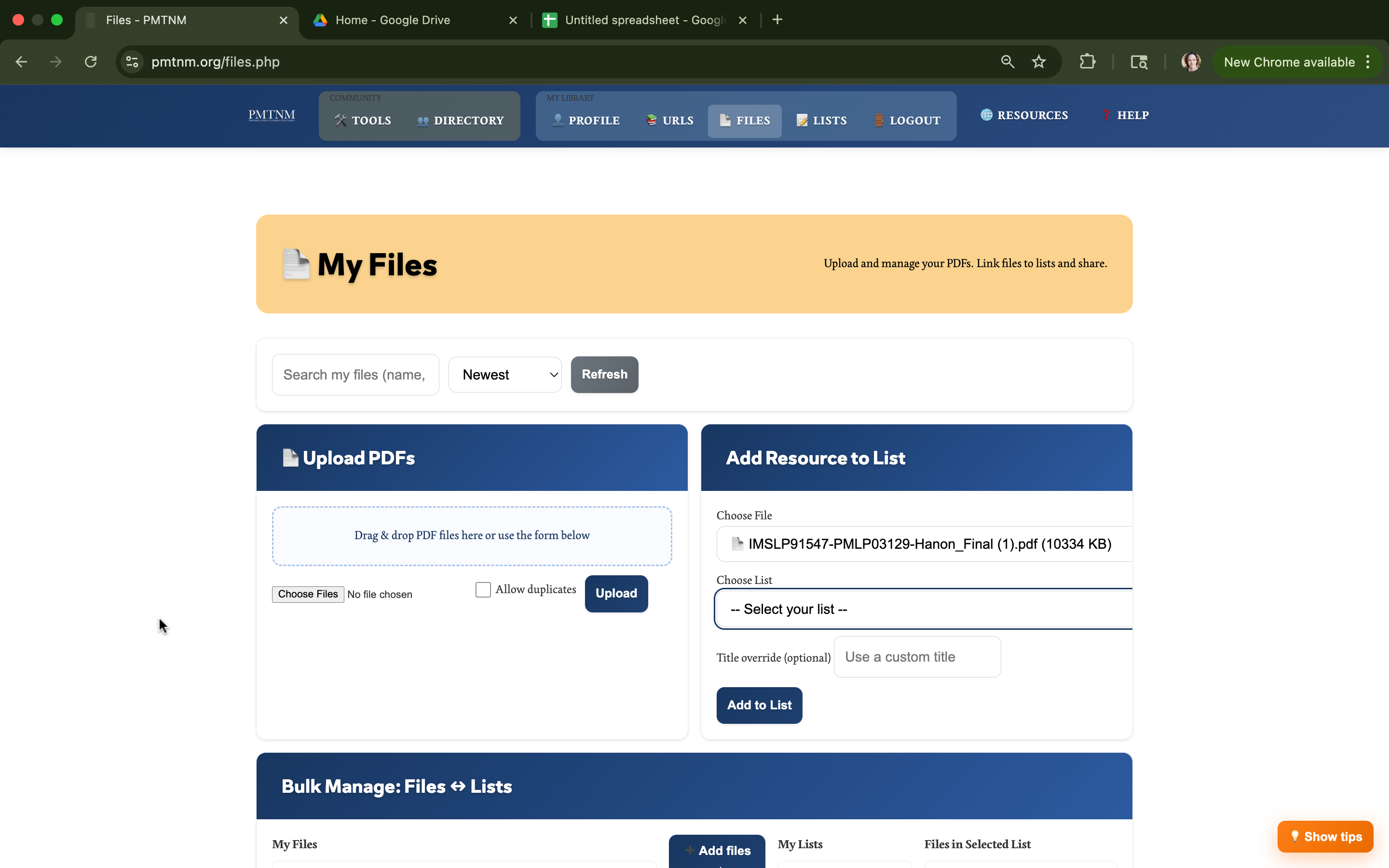Viewport: 1389px width, 868px height.
Task: Bookmark this page with star icon
Action: 1038,62
